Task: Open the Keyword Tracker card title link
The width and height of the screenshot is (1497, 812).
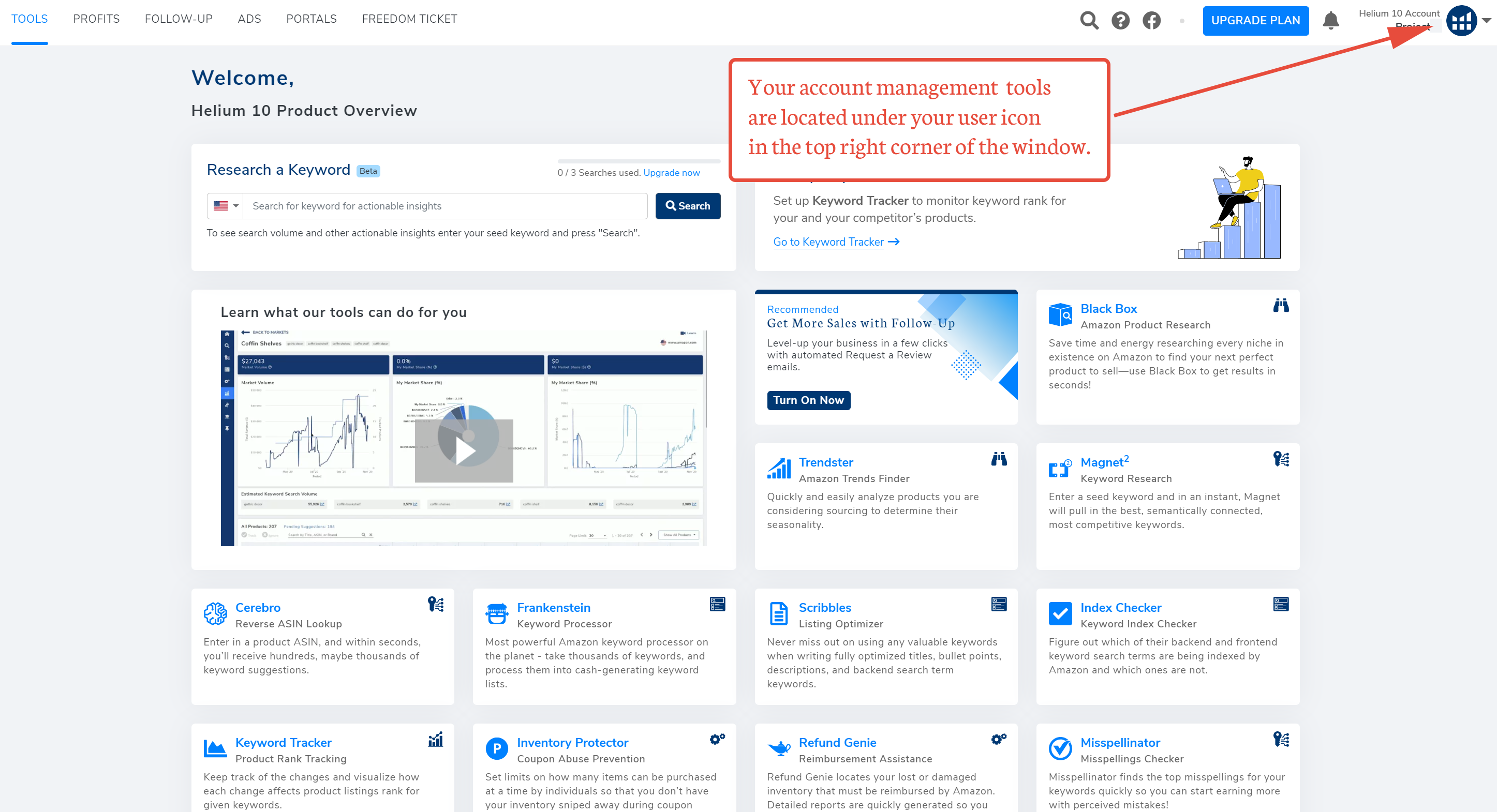Action: click(283, 742)
